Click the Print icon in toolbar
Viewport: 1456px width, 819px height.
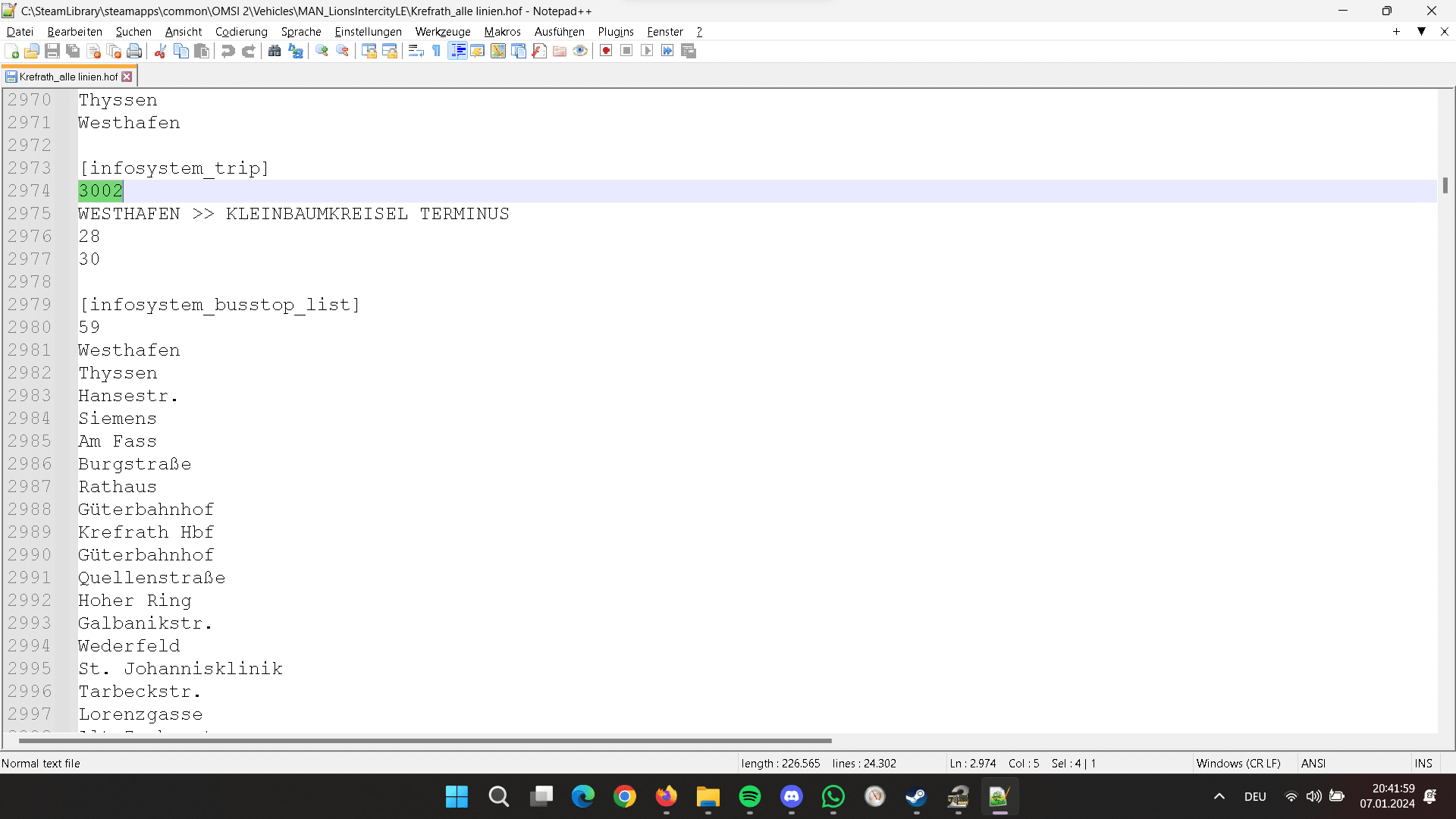tap(135, 51)
